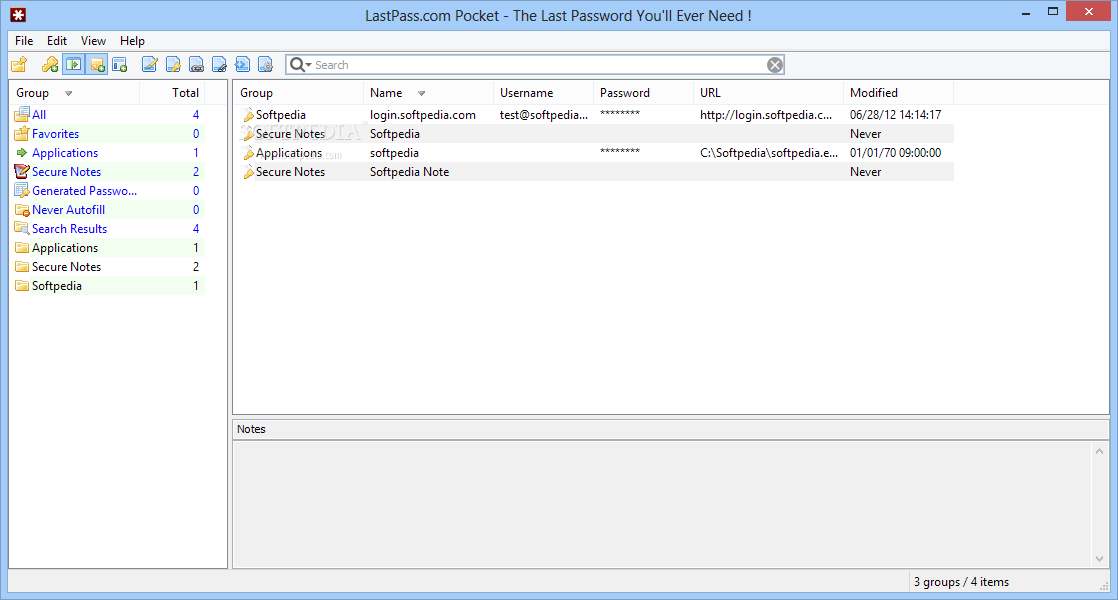The height and width of the screenshot is (600, 1118).
Task: Select the Softpedia folder group
Action: (57, 286)
